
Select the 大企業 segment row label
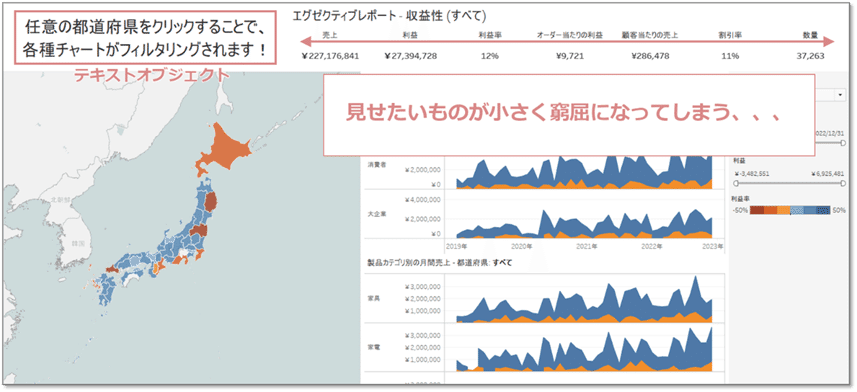[377, 214]
